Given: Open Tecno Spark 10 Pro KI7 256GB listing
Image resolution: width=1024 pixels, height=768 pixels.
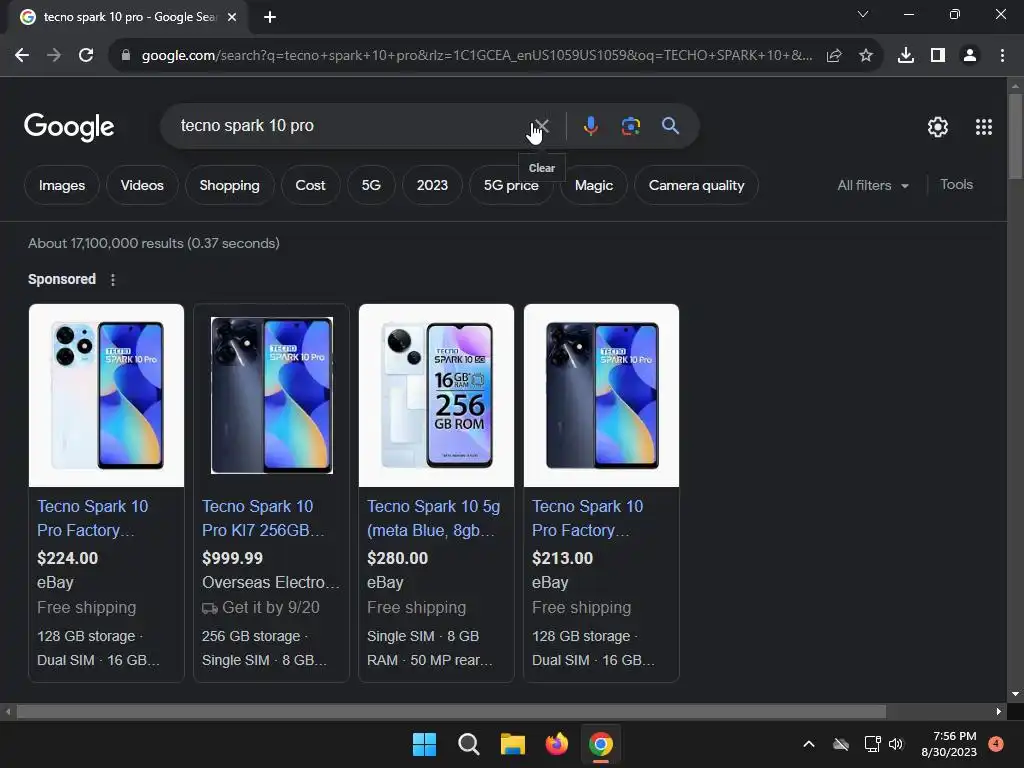Looking at the screenshot, I should click(263, 518).
